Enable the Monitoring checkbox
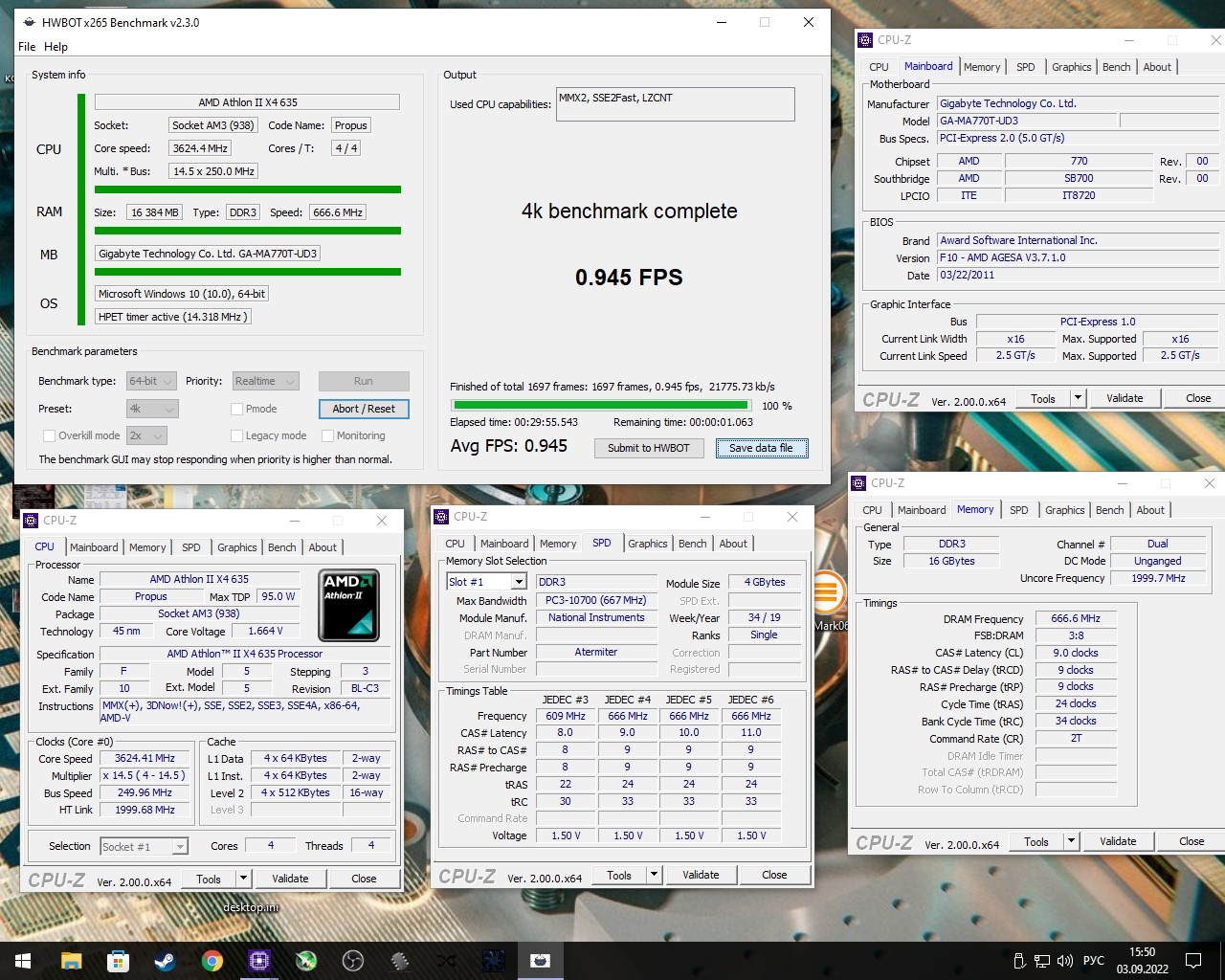 pos(327,435)
